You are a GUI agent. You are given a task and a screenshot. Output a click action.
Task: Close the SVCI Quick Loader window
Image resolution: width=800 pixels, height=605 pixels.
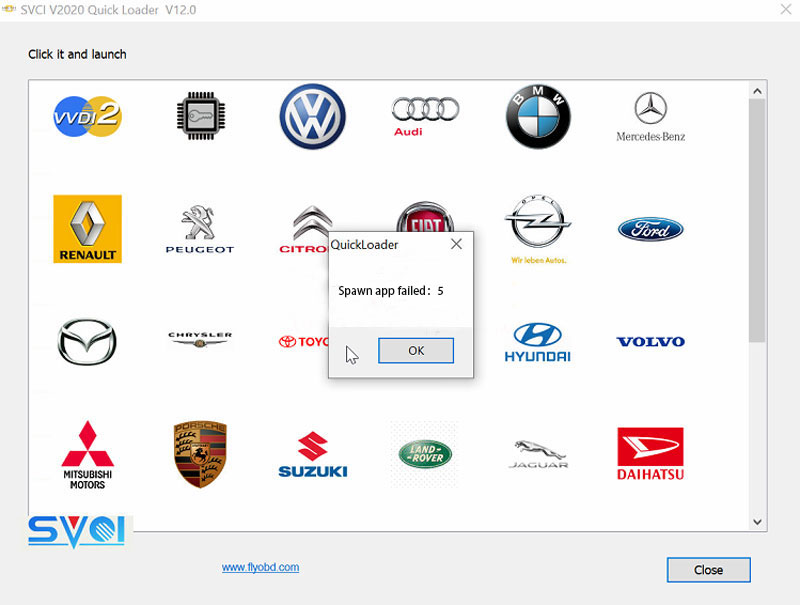(x=786, y=9)
